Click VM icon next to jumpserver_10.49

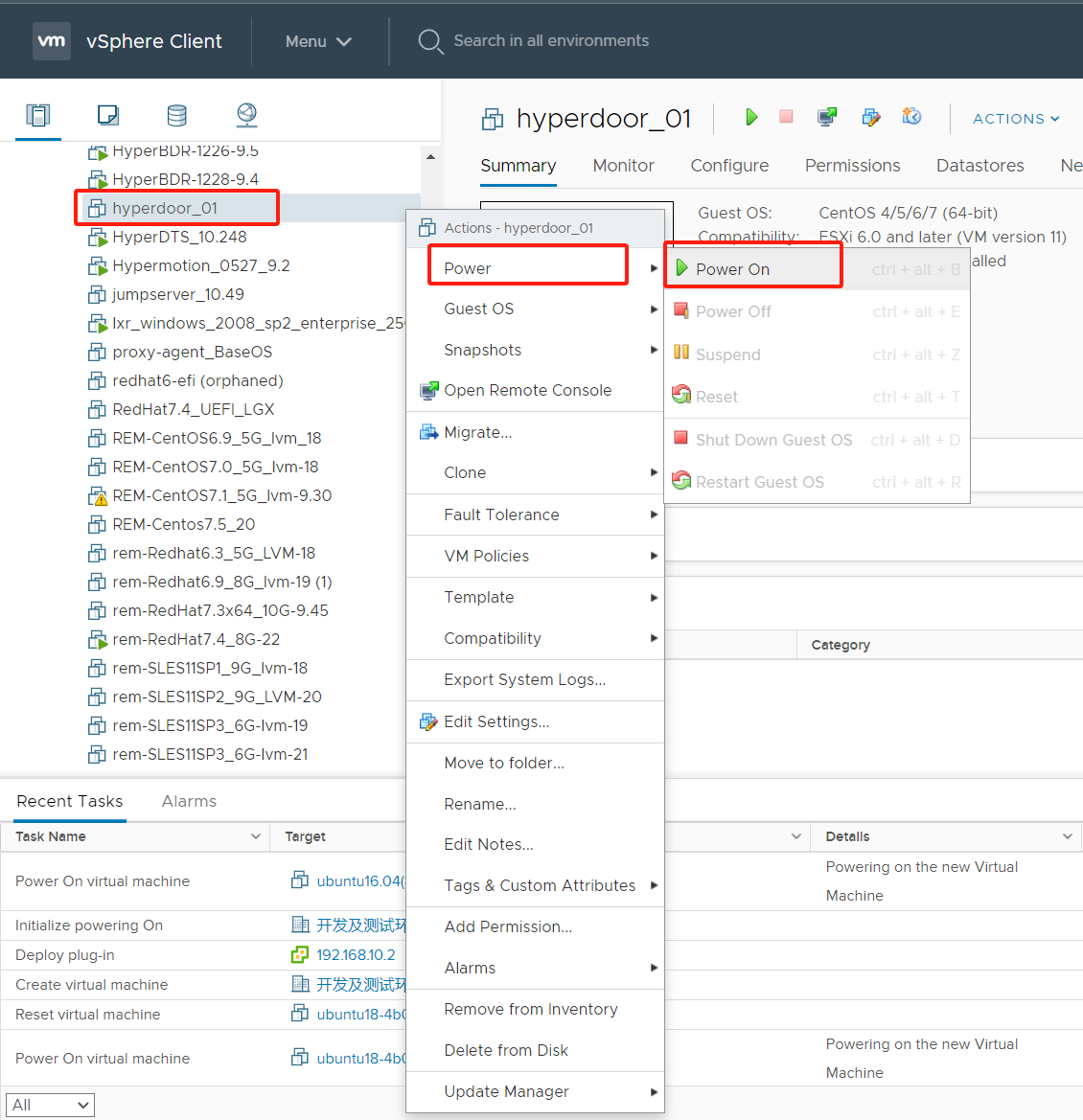click(x=97, y=294)
